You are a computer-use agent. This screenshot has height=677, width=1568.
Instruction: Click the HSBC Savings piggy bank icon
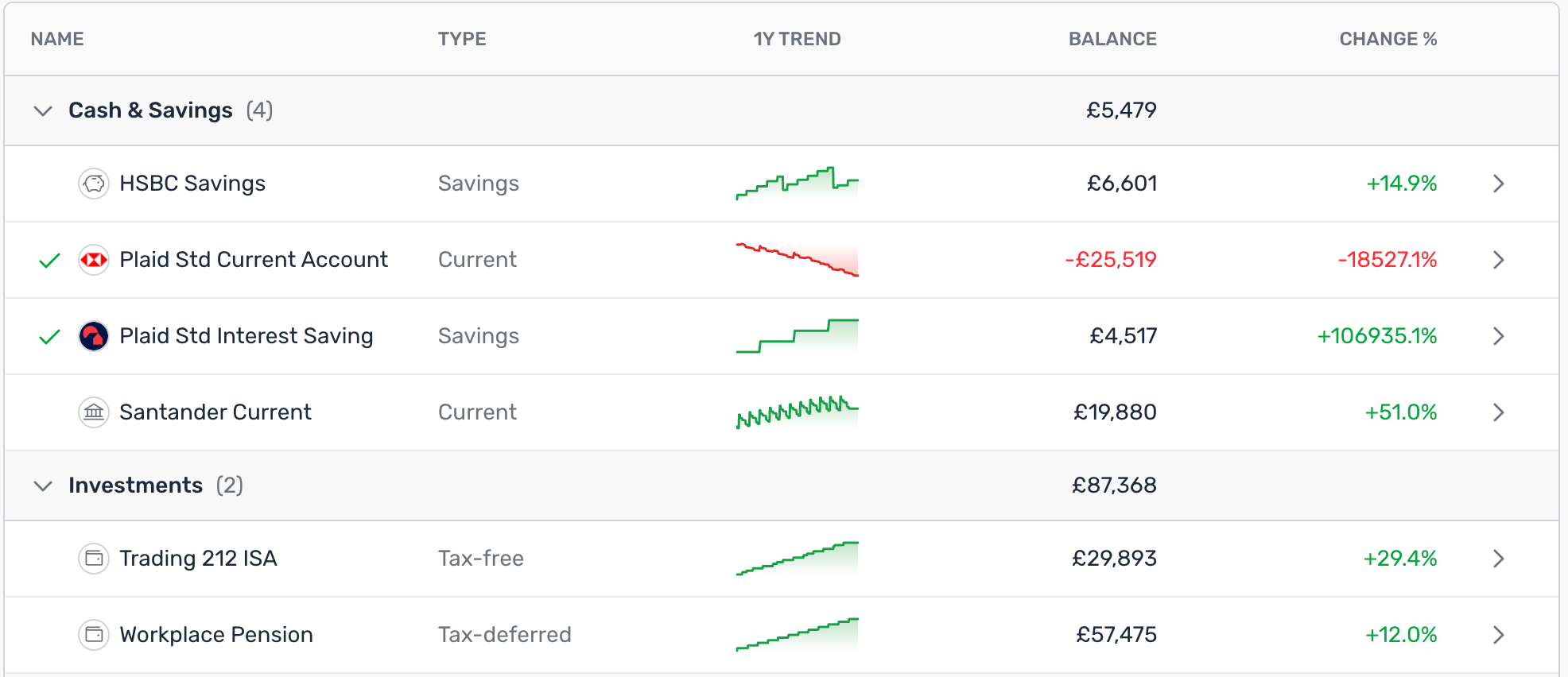[x=94, y=183]
